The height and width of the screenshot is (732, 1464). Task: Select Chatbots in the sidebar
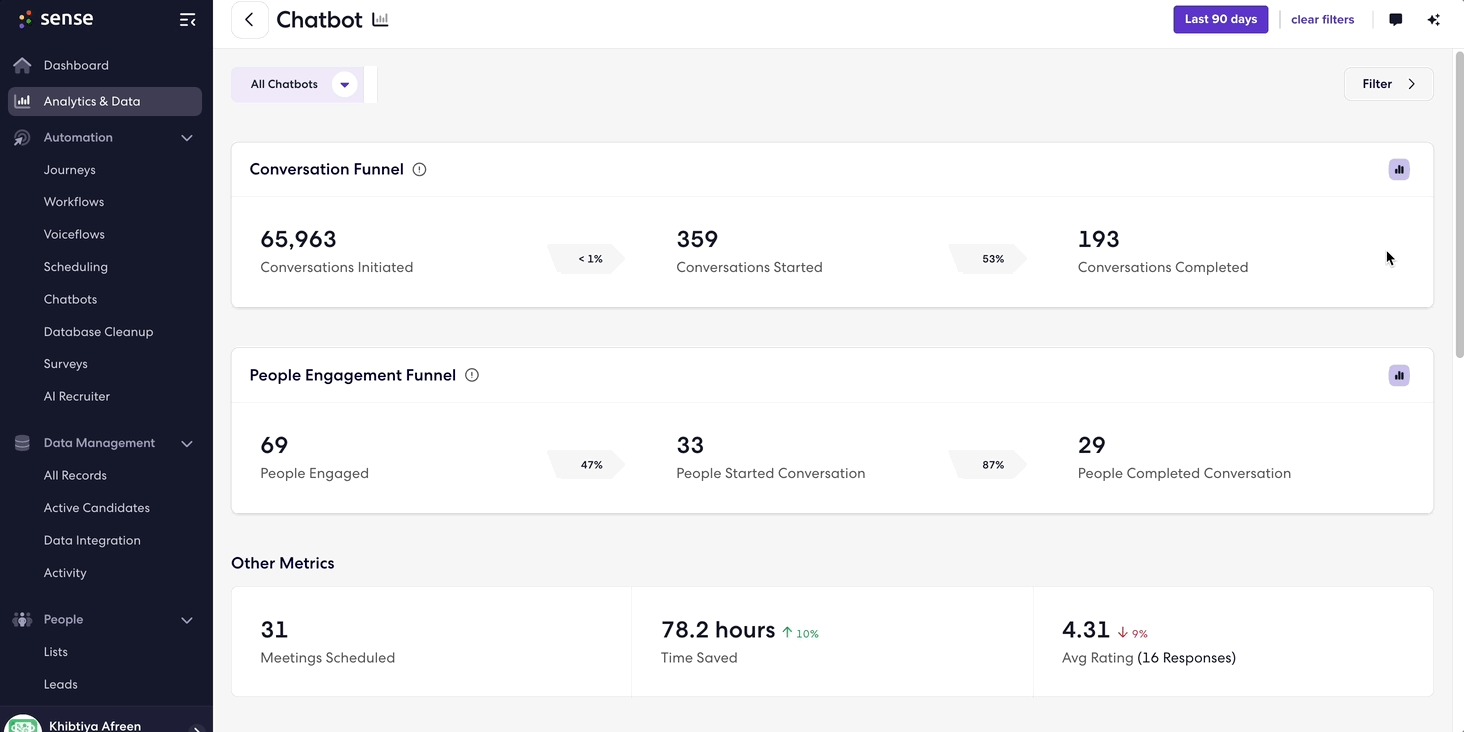tap(70, 298)
